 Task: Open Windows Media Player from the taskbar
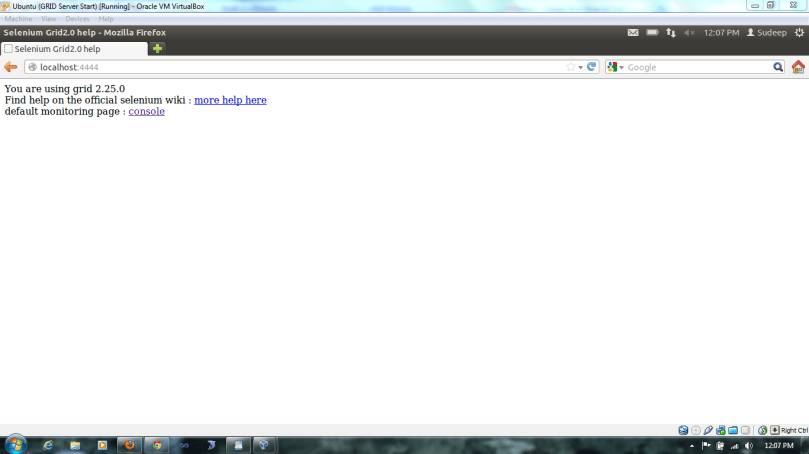tap(102, 445)
